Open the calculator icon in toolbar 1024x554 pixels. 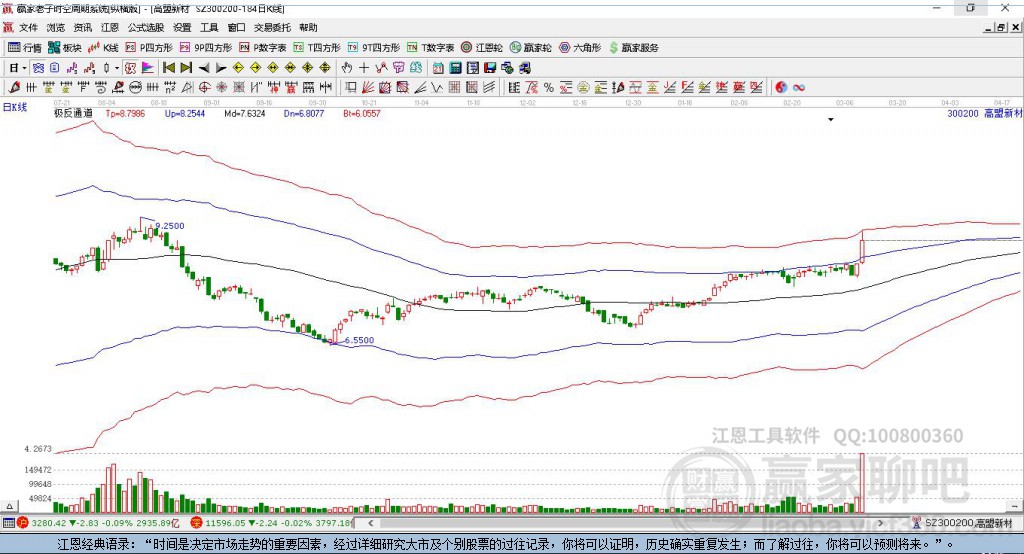pyautogui.click(x=456, y=67)
